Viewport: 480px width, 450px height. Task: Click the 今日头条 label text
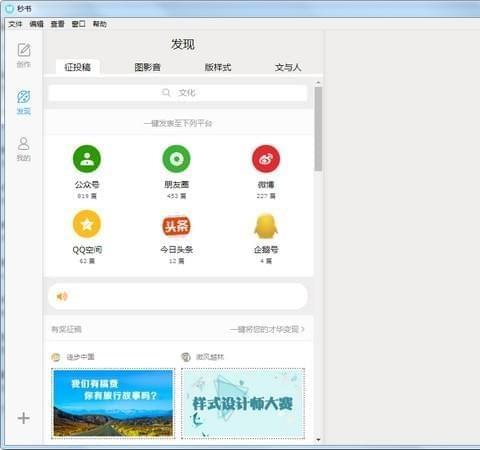tap(177, 250)
